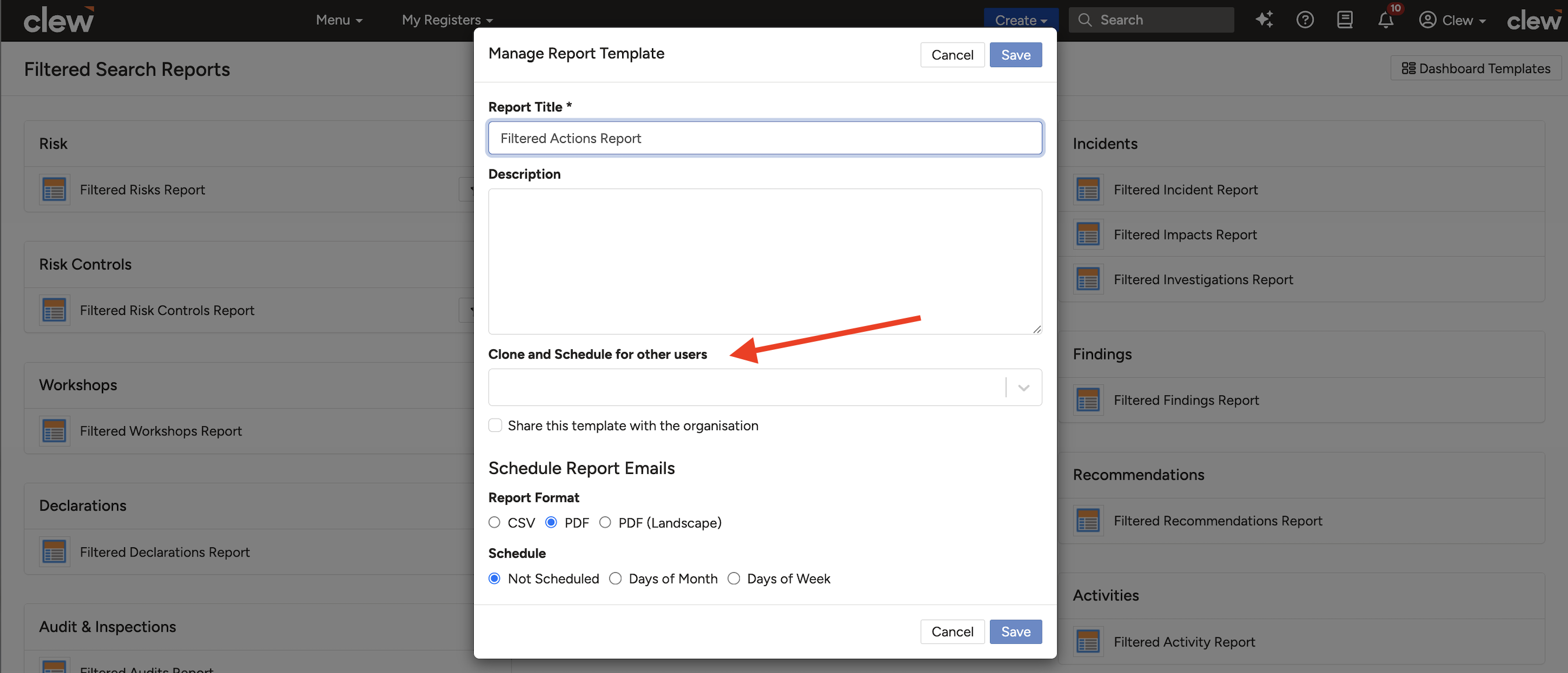Open Filtered Risk Controls Report link
1568x673 pixels.
tap(167, 310)
